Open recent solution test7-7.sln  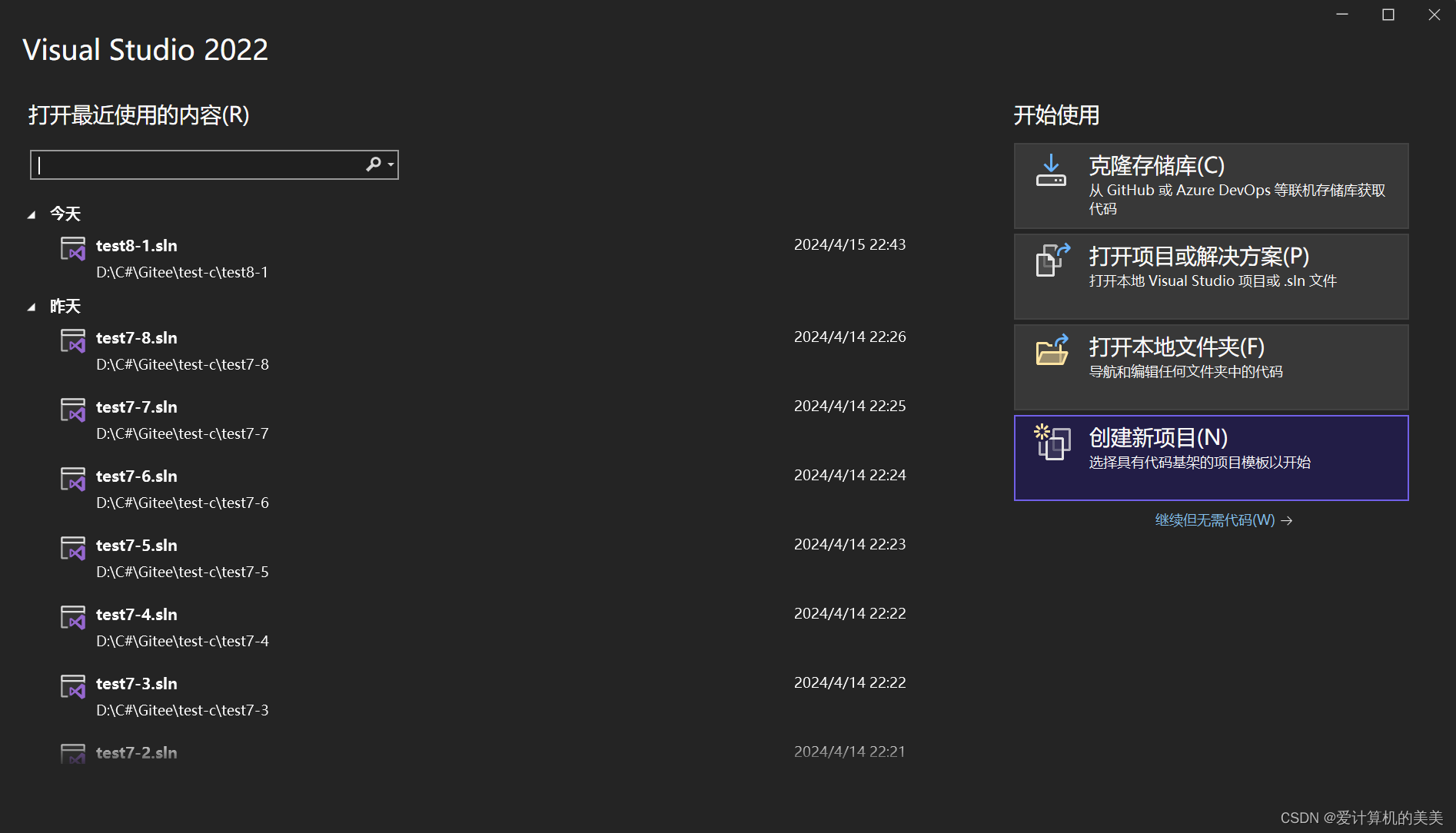tap(136, 407)
